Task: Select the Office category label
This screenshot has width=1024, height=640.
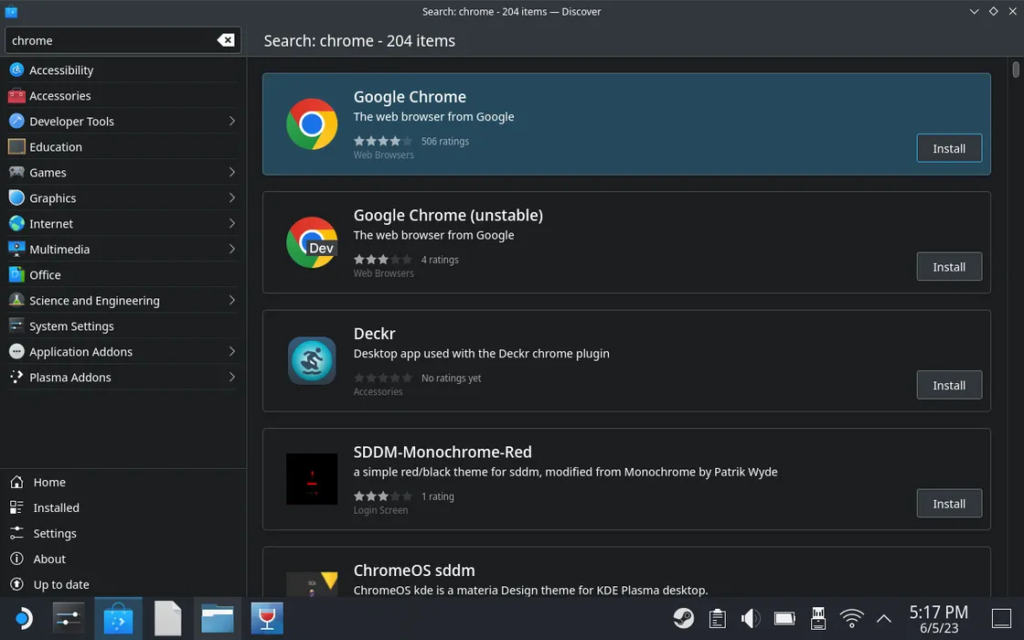Action: coord(45,275)
